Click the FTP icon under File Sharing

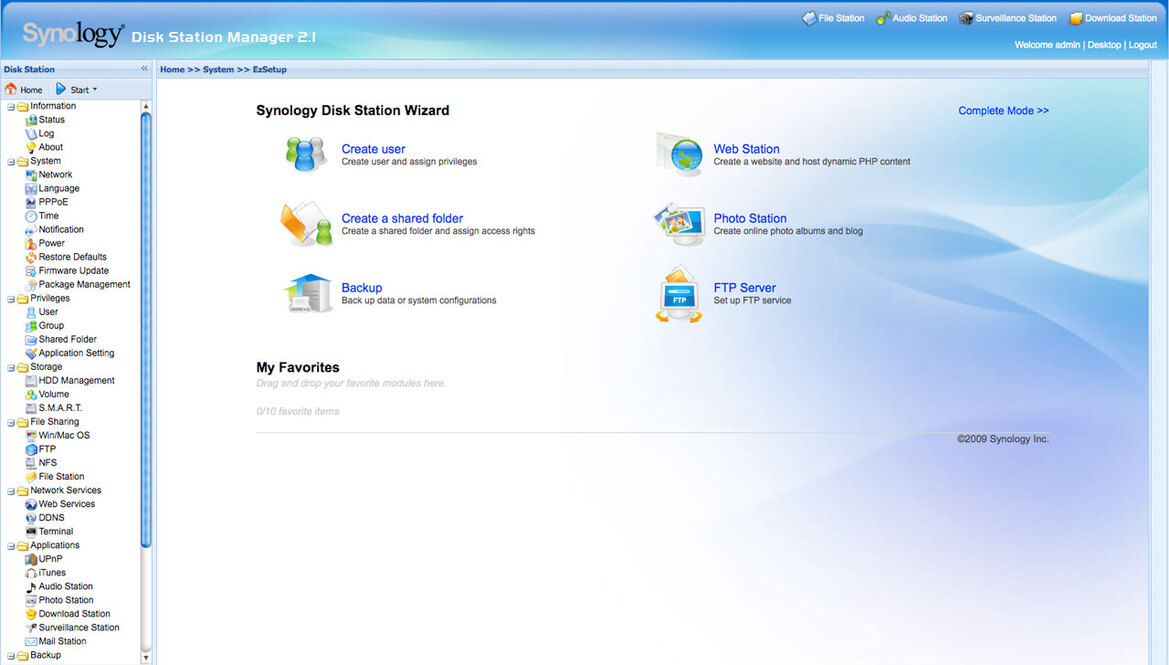click(31, 450)
